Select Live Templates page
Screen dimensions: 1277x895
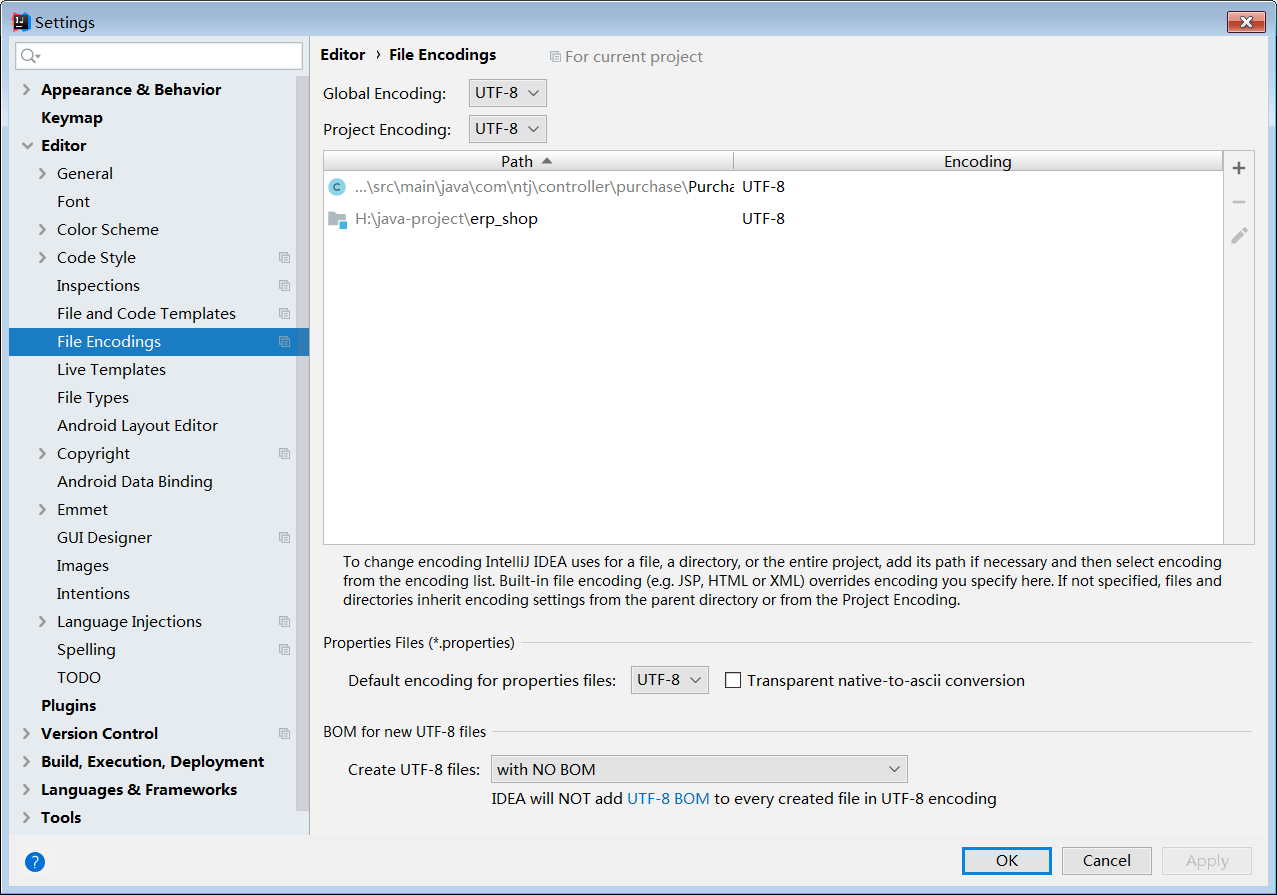tap(111, 370)
